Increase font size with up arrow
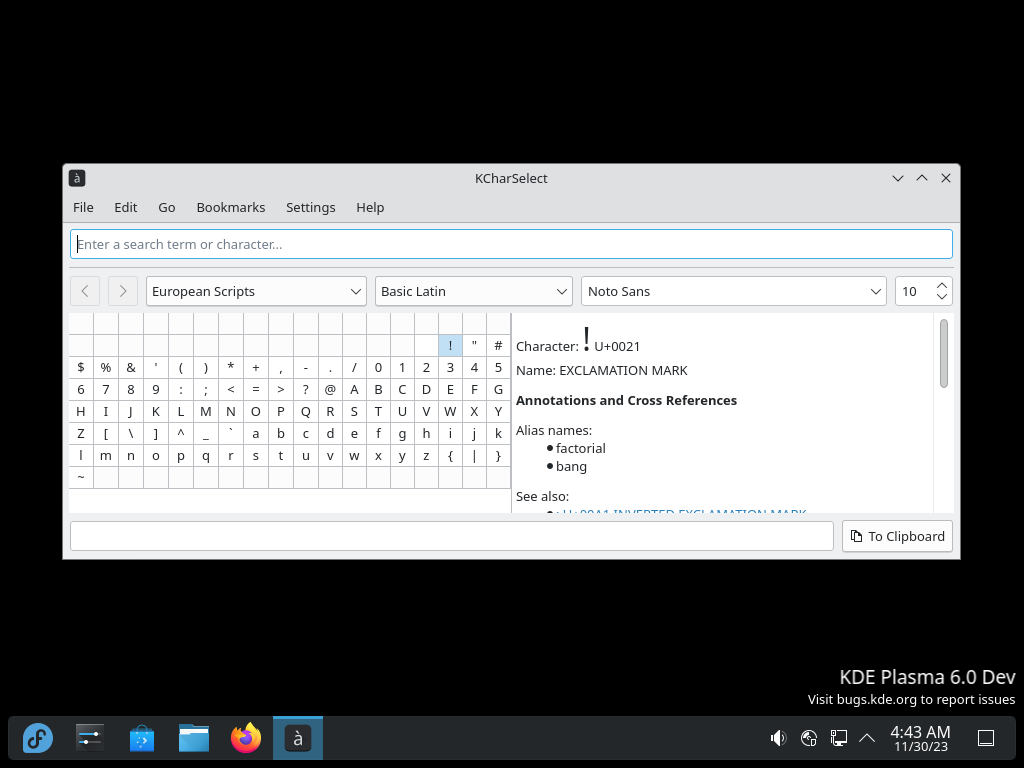The width and height of the screenshot is (1024, 768). coord(942,286)
